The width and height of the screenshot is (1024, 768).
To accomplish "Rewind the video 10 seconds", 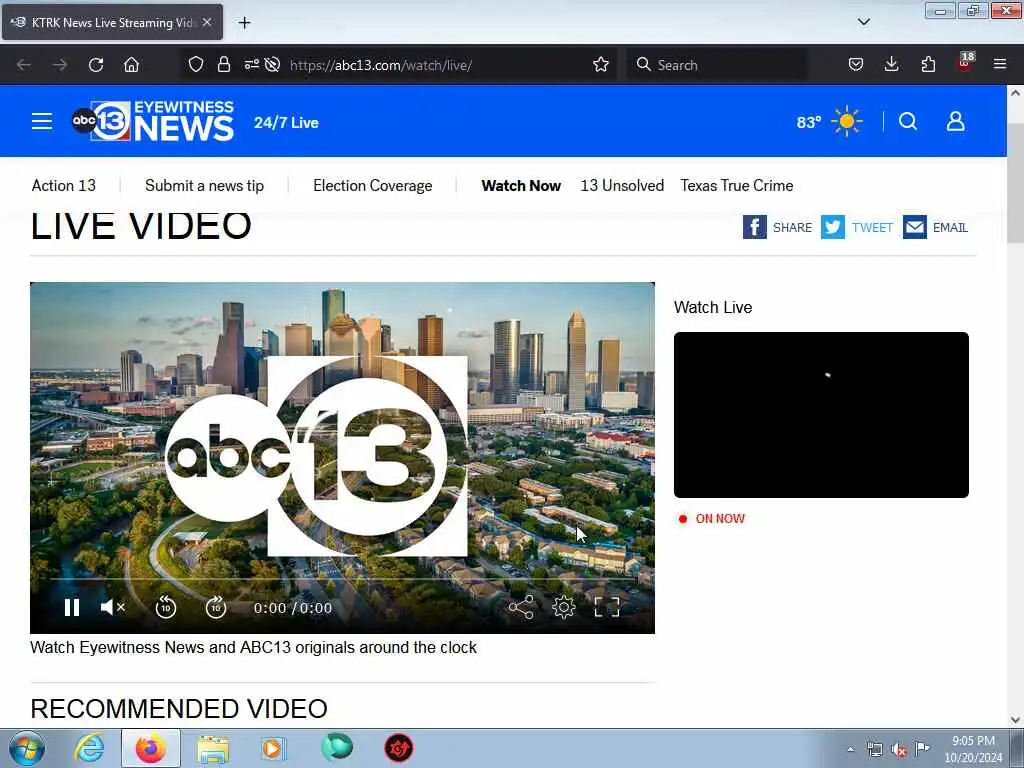I will [166, 608].
